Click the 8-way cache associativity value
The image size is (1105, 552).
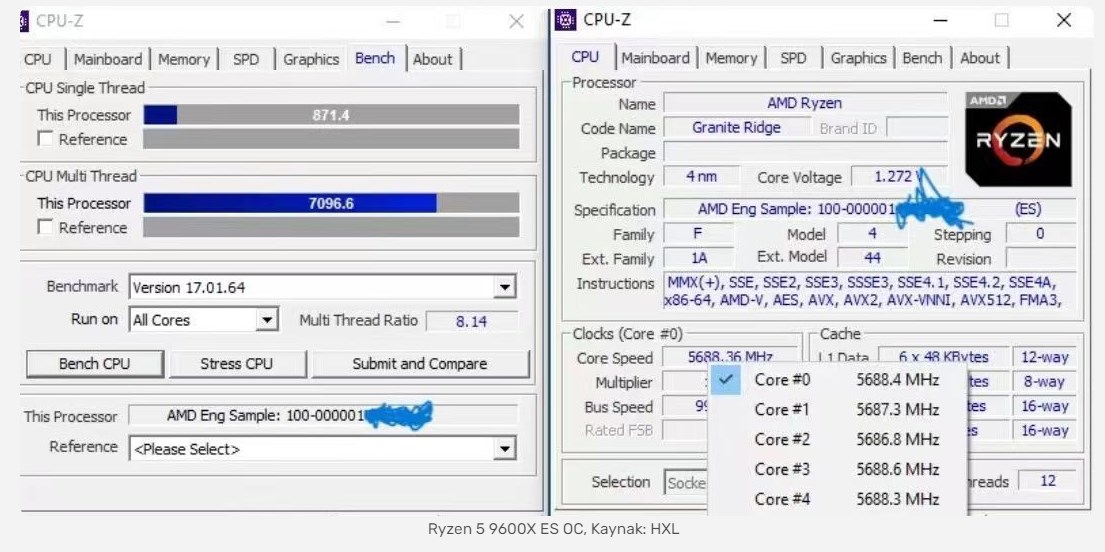[1044, 381]
